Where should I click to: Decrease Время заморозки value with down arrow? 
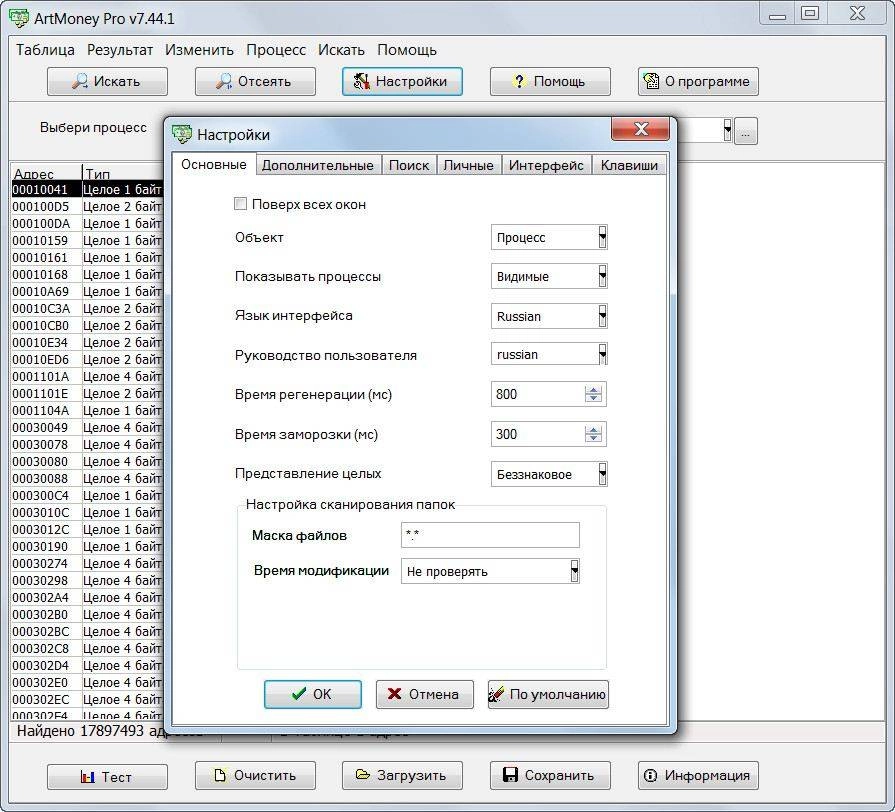pyautogui.click(x=594, y=438)
